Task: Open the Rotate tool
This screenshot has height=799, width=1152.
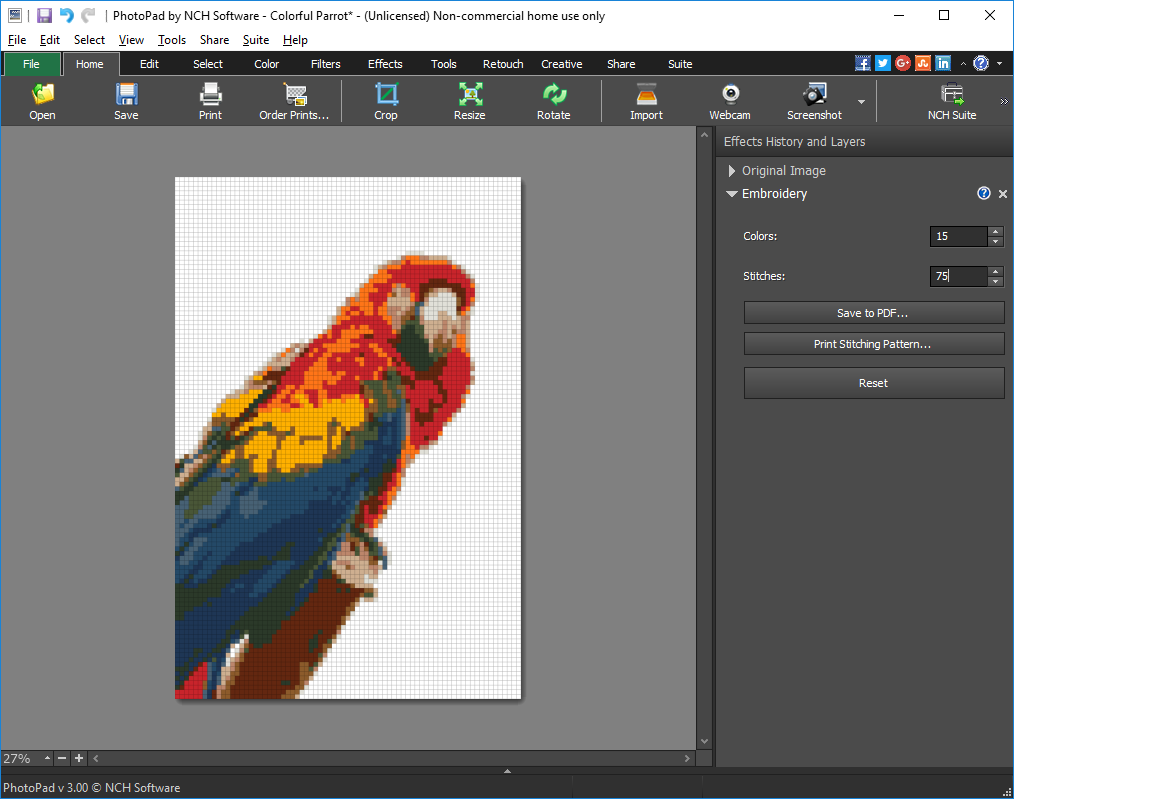Action: pos(554,100)
